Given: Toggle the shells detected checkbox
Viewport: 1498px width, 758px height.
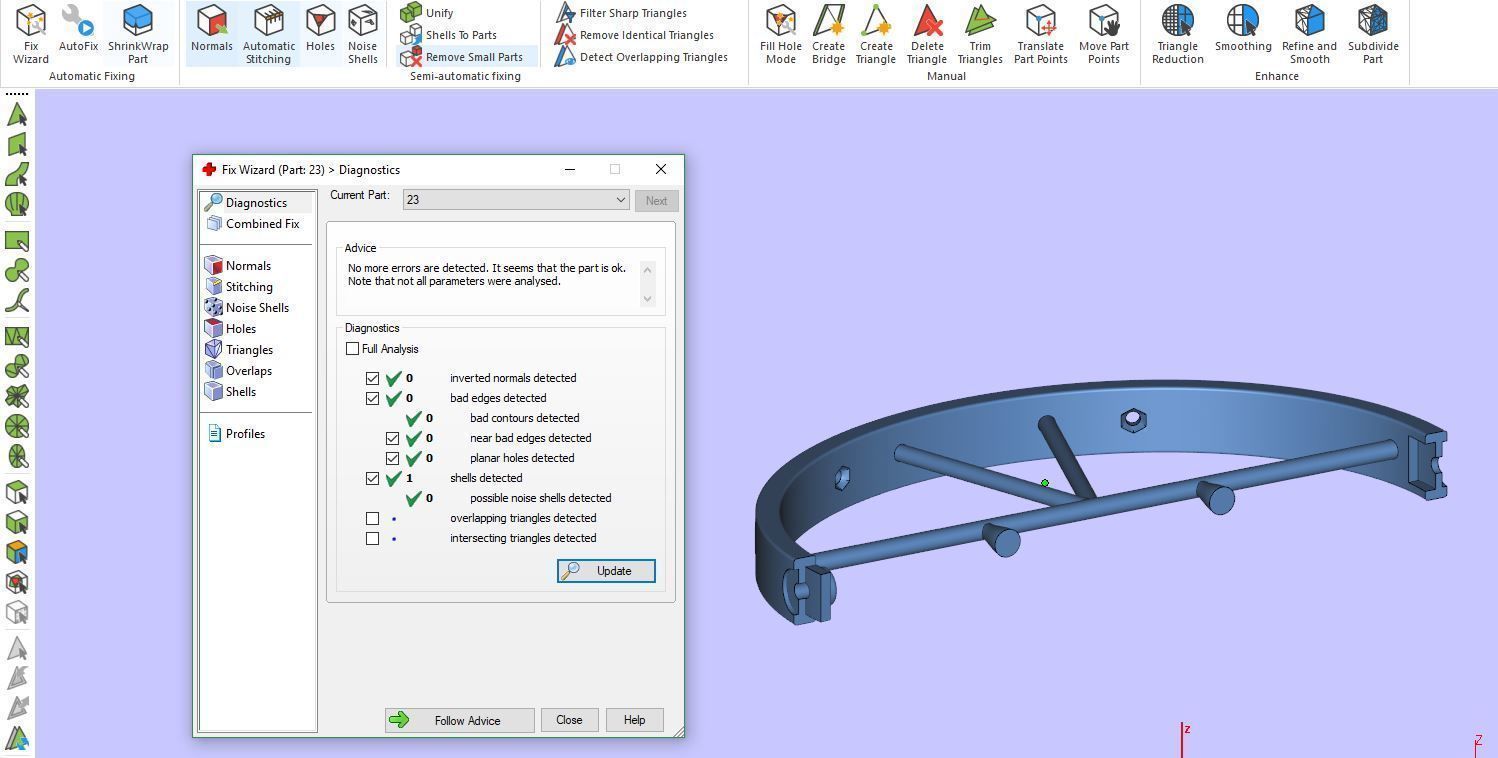Looking at the screenshot, I should [x=372, y=478].
